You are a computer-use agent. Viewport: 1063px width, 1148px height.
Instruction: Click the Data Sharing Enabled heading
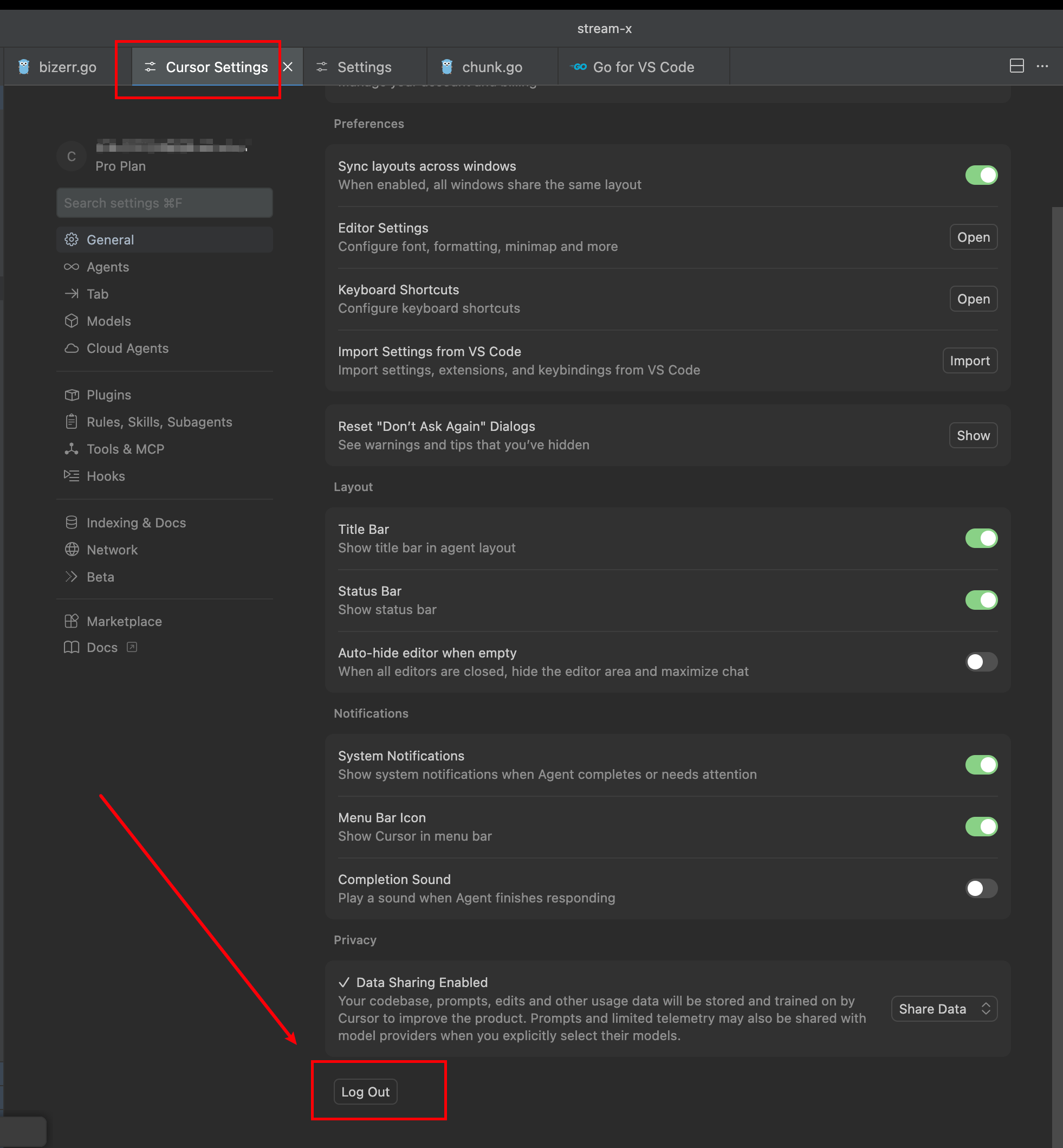[x=422, y=982]
